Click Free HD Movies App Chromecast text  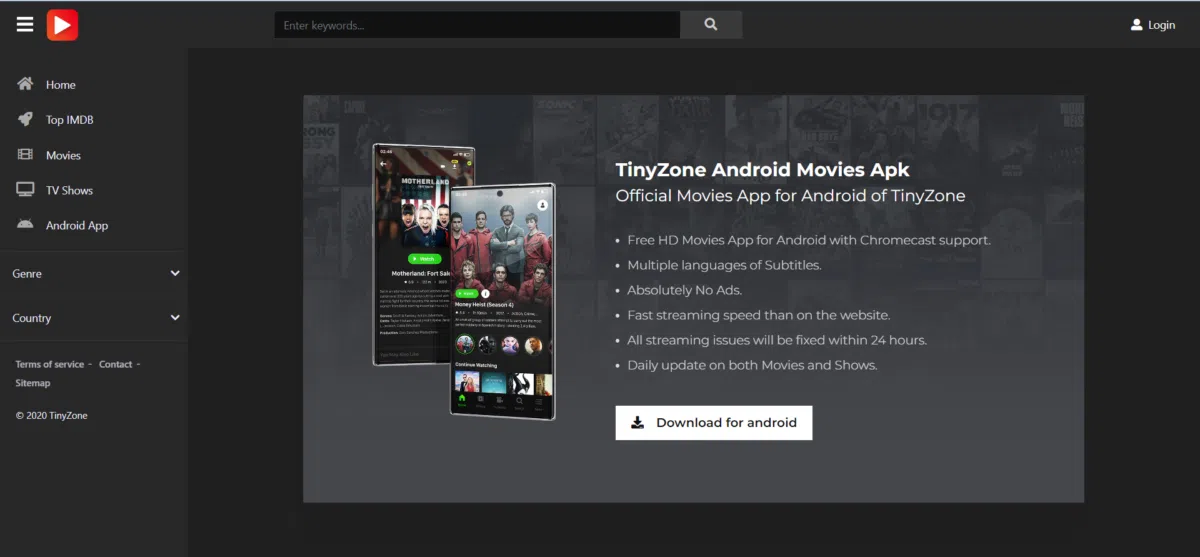click(x=809, y=240)
